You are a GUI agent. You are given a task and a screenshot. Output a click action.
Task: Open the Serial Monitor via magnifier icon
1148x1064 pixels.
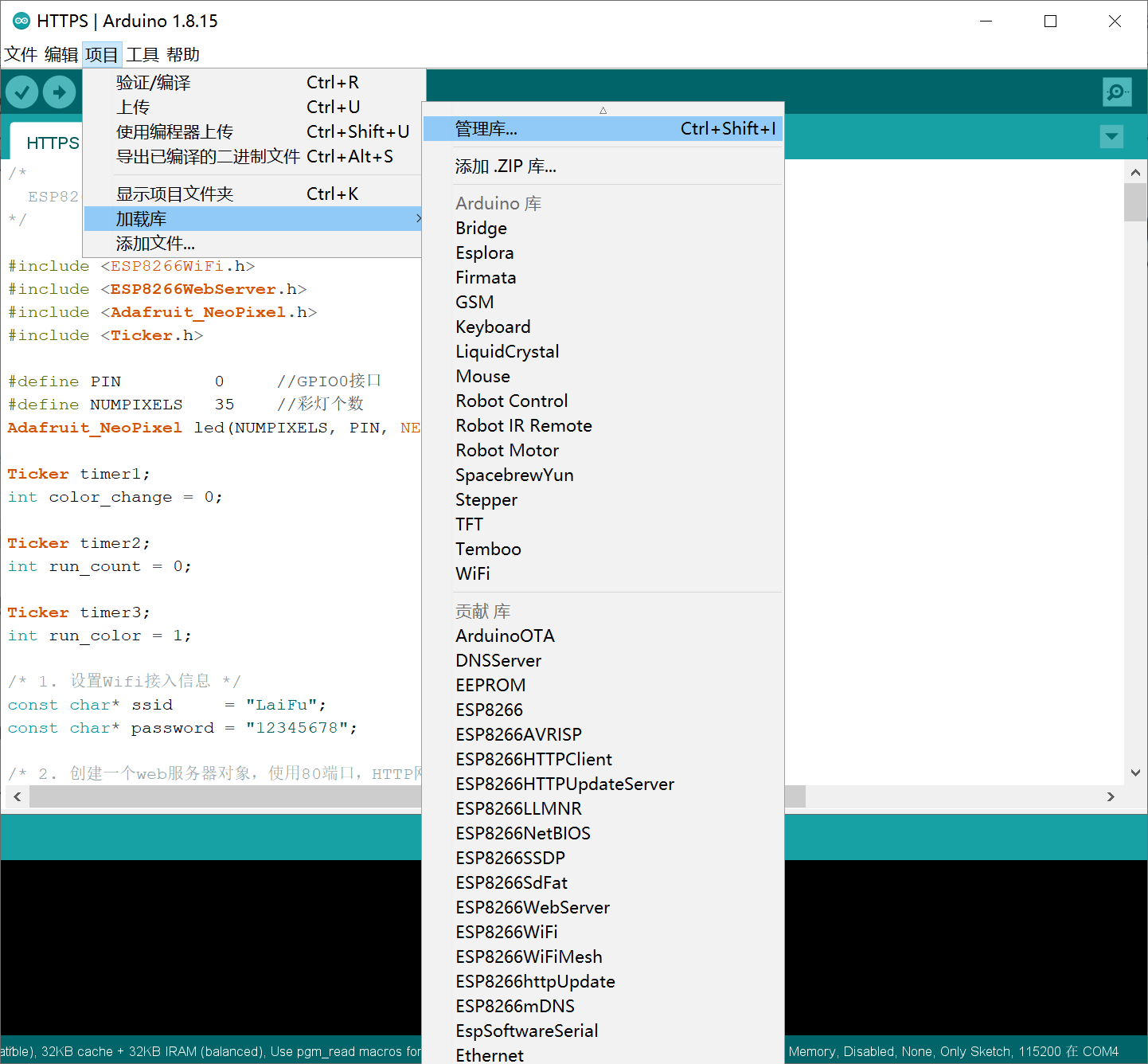[x=1117, y=92]
